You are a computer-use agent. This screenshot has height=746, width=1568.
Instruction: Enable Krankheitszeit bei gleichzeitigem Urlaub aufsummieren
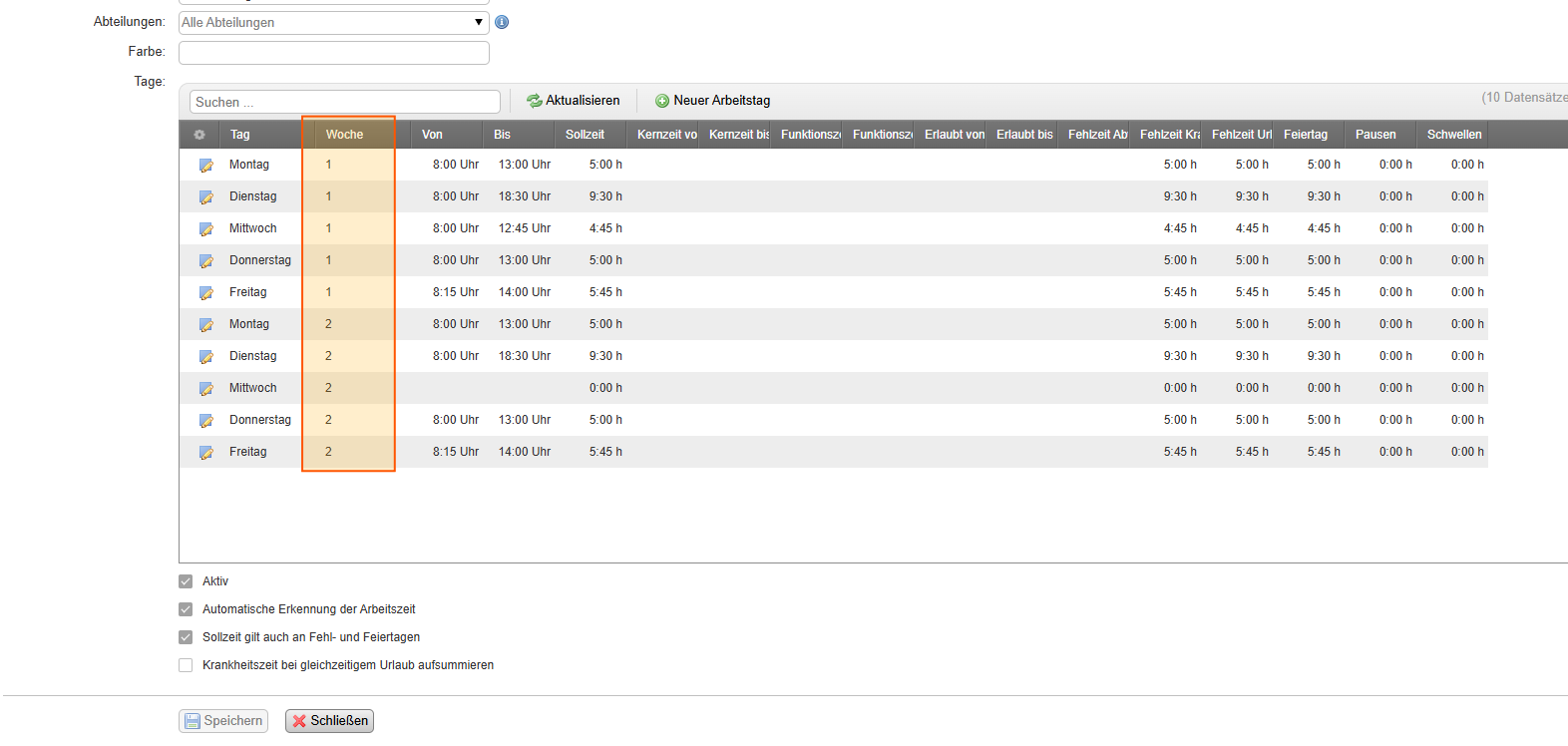(186, 665)
